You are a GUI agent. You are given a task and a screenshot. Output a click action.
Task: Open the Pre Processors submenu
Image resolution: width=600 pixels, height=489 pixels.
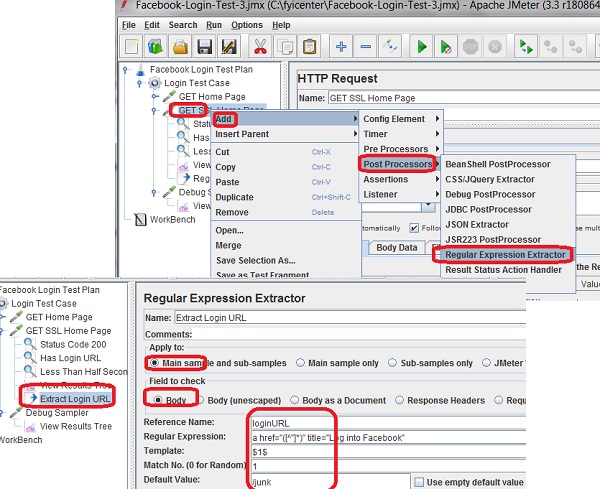point(401,149)
